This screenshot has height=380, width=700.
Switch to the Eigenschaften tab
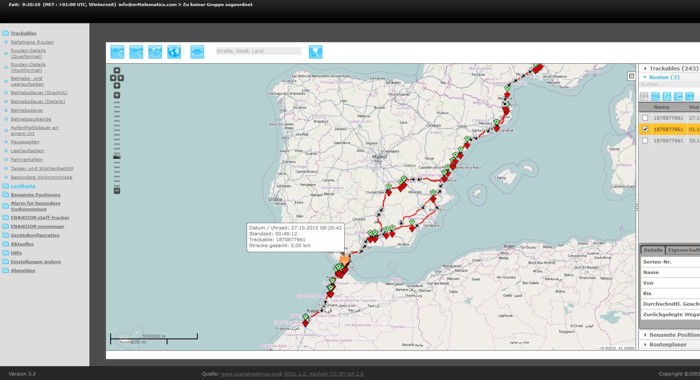coord(683,250)
